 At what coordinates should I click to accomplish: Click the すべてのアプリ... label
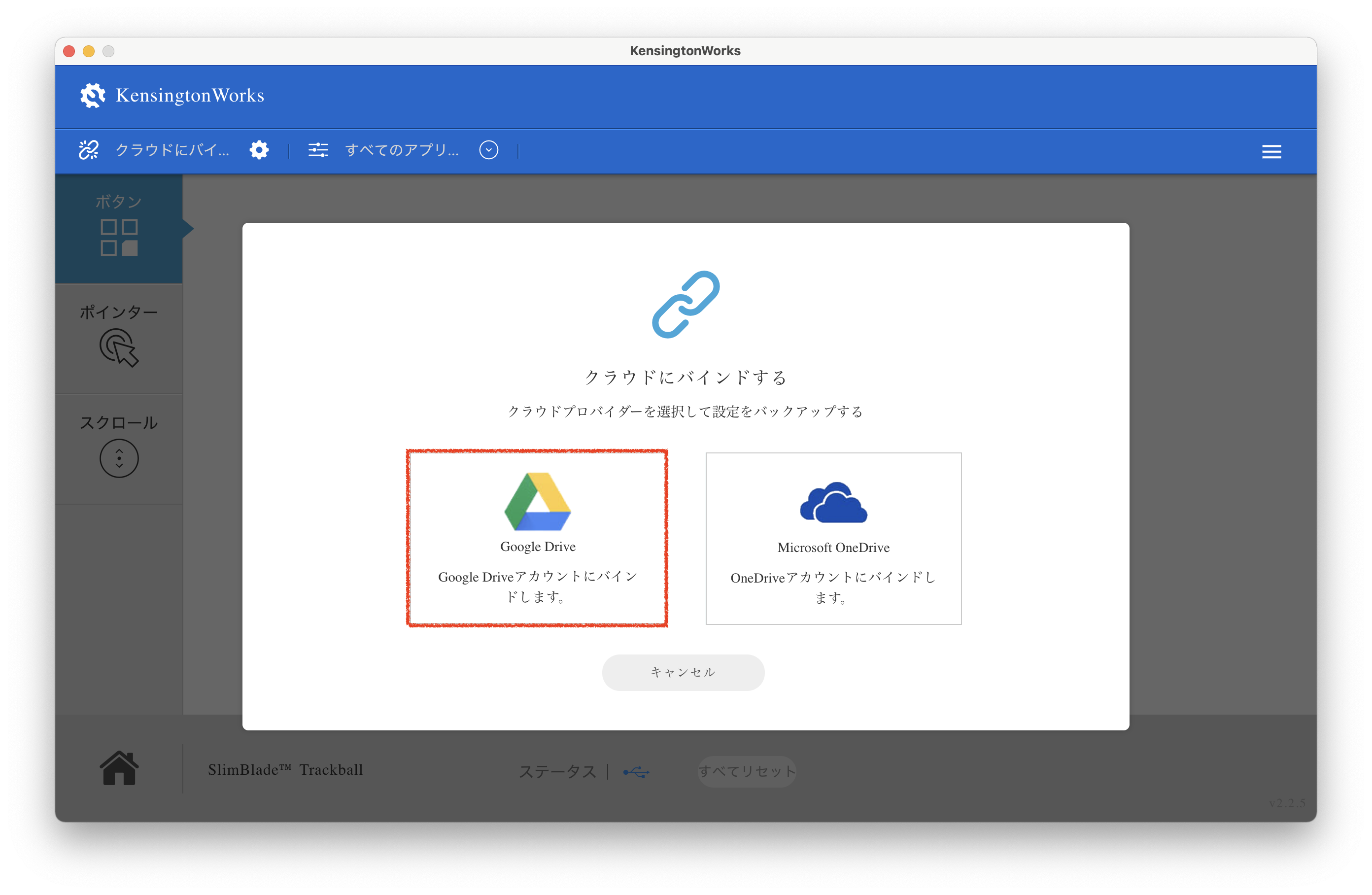402,150
